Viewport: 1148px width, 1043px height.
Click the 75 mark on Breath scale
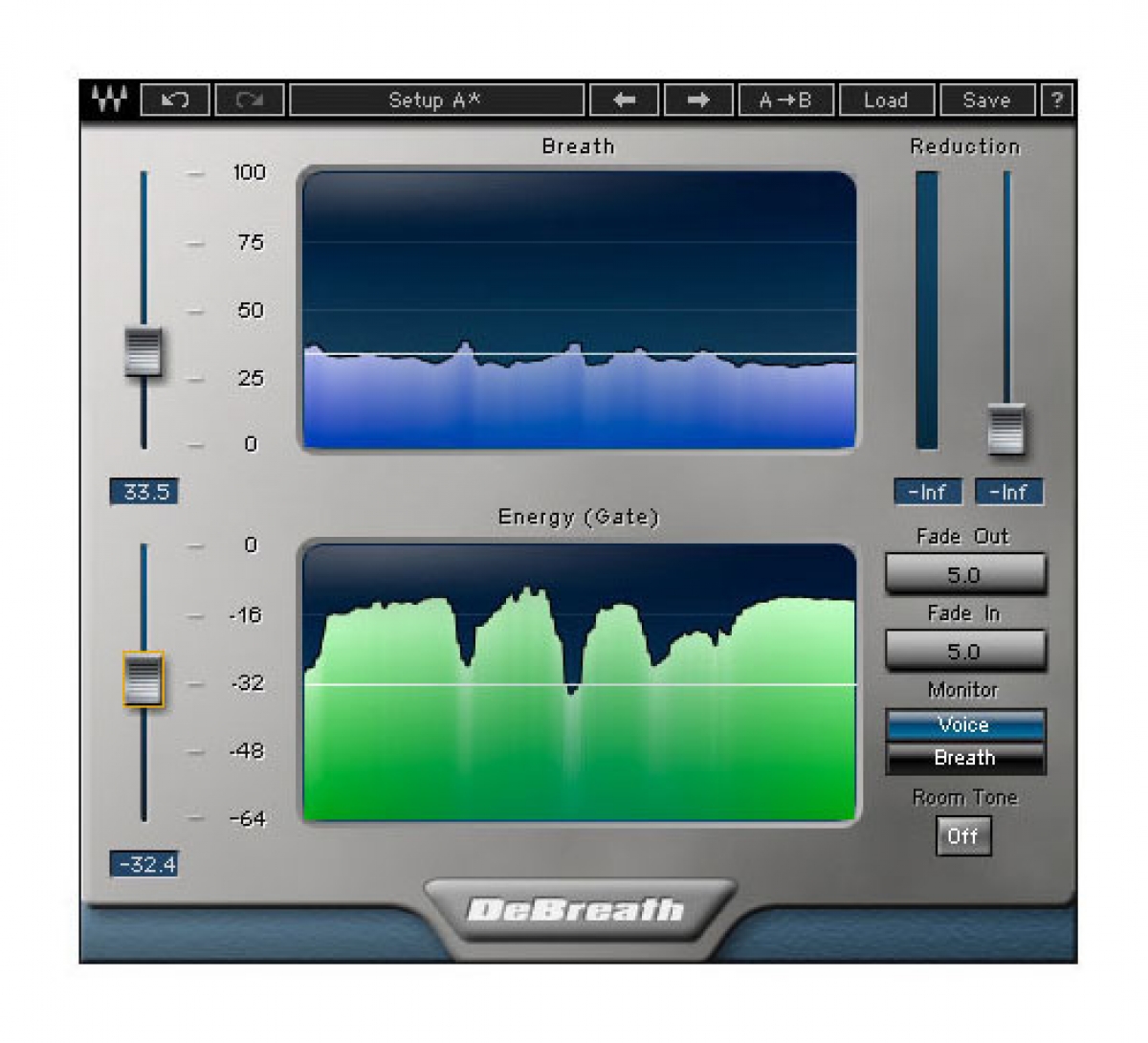pos(250,242)
